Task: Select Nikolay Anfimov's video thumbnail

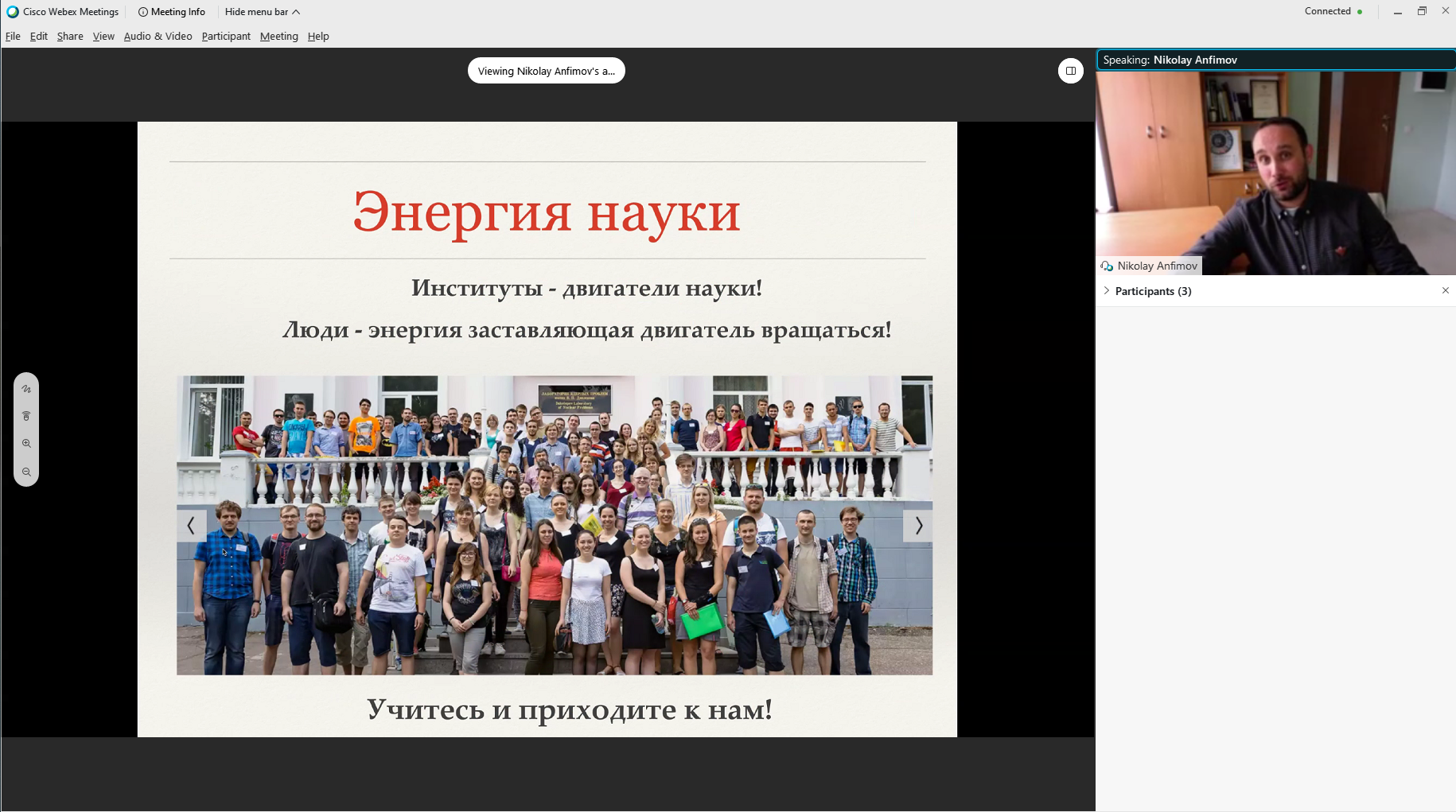Action: pyautogui.click(x=1275, y=173)
